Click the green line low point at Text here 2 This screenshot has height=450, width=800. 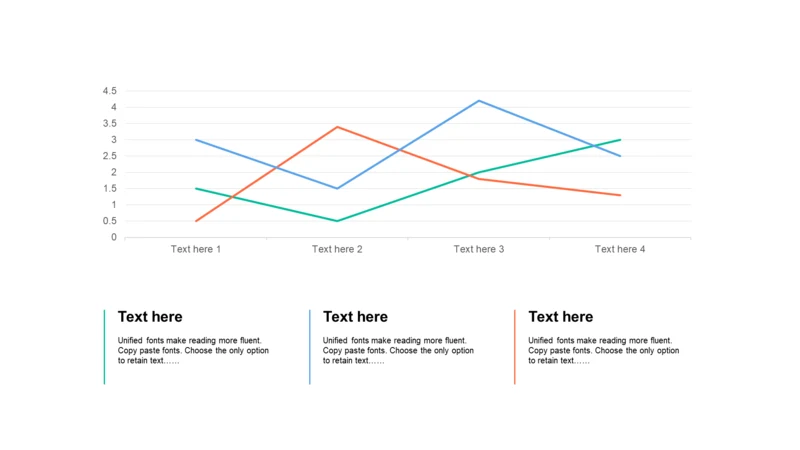coord(337,221)
